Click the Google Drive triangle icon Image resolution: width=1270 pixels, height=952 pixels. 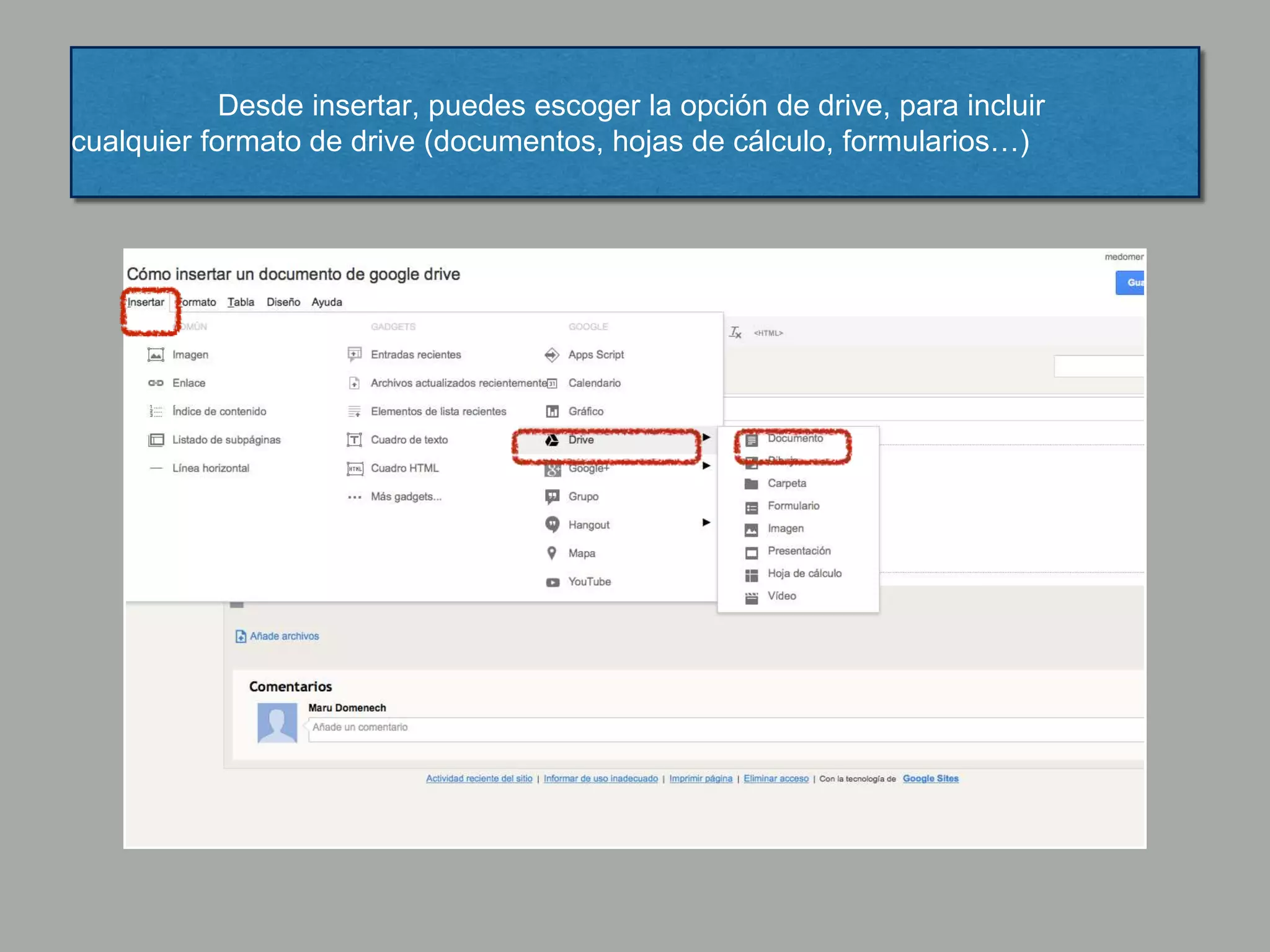pyautogui.click(x=552, y=440)
